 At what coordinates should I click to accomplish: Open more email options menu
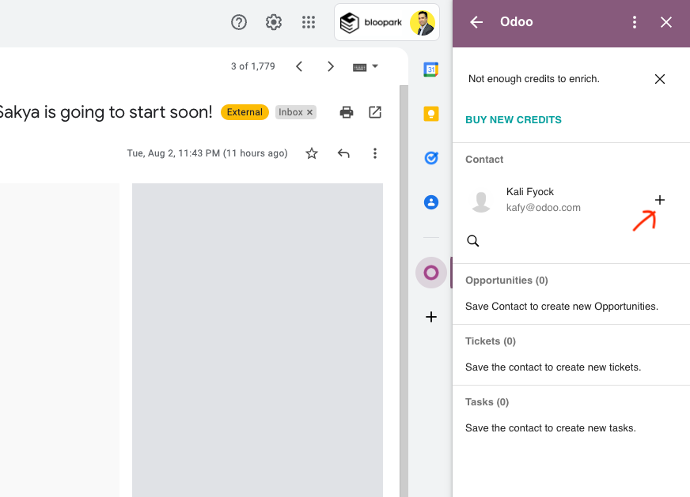point(375,153)
